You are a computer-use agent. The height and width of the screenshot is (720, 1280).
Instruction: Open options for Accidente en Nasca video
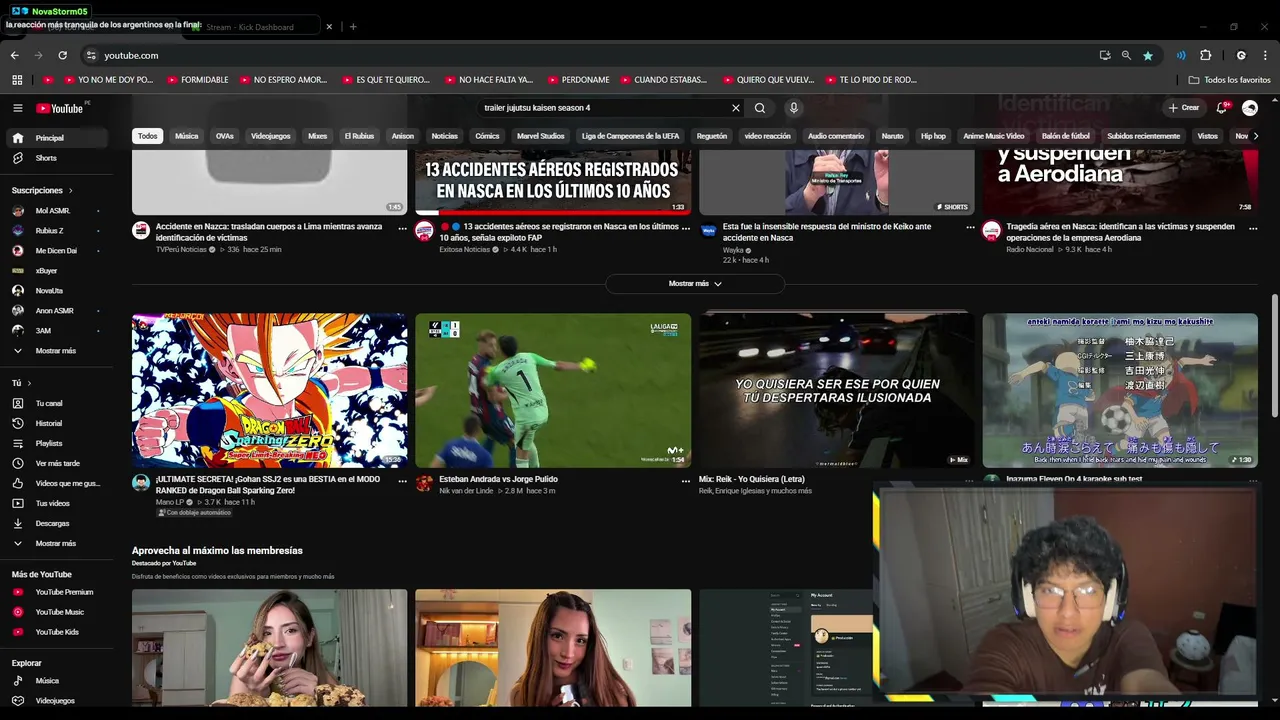tap(403, 227)
